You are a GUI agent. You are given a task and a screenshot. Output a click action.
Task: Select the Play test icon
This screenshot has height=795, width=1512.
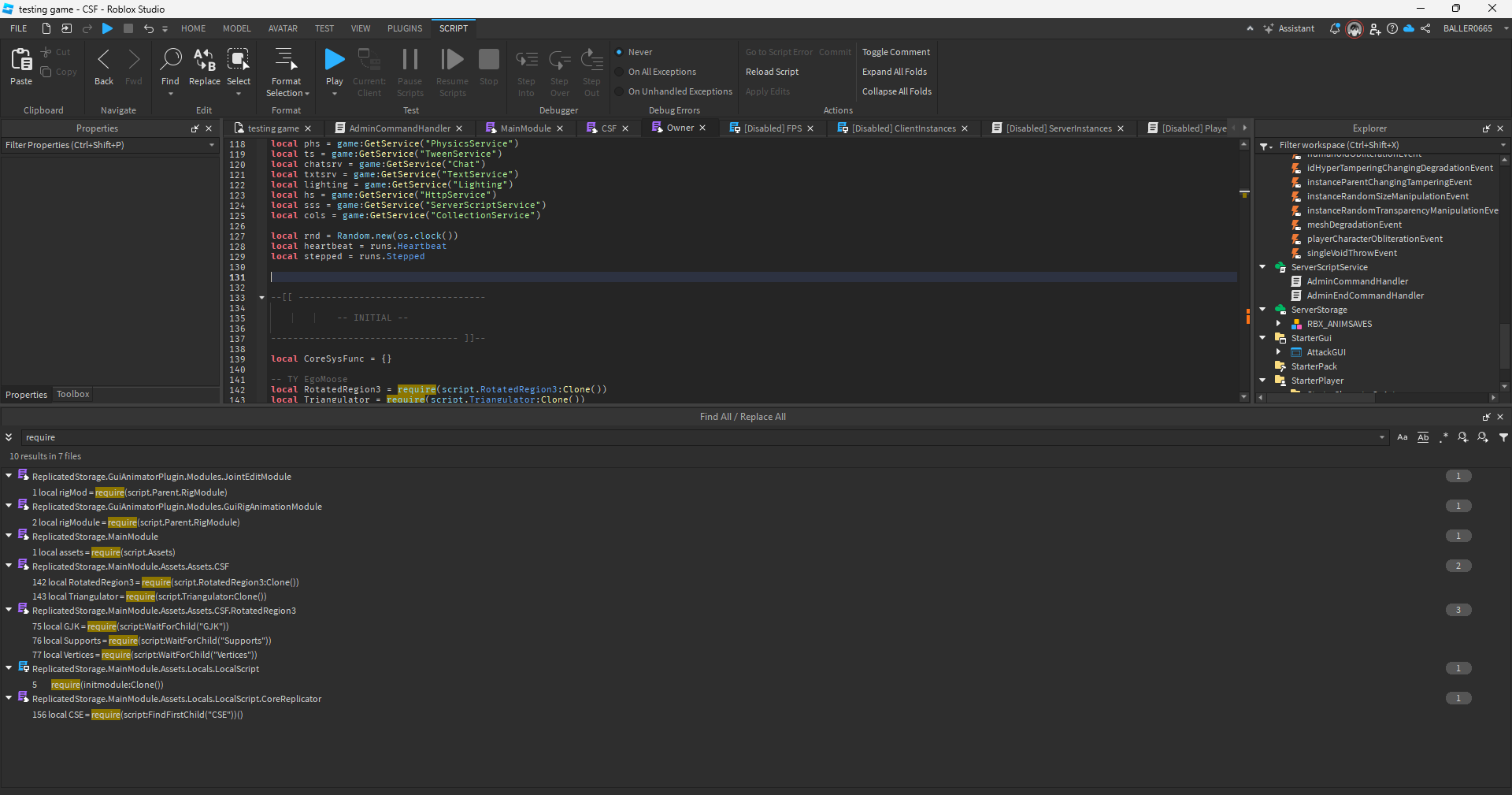(334, 59)
